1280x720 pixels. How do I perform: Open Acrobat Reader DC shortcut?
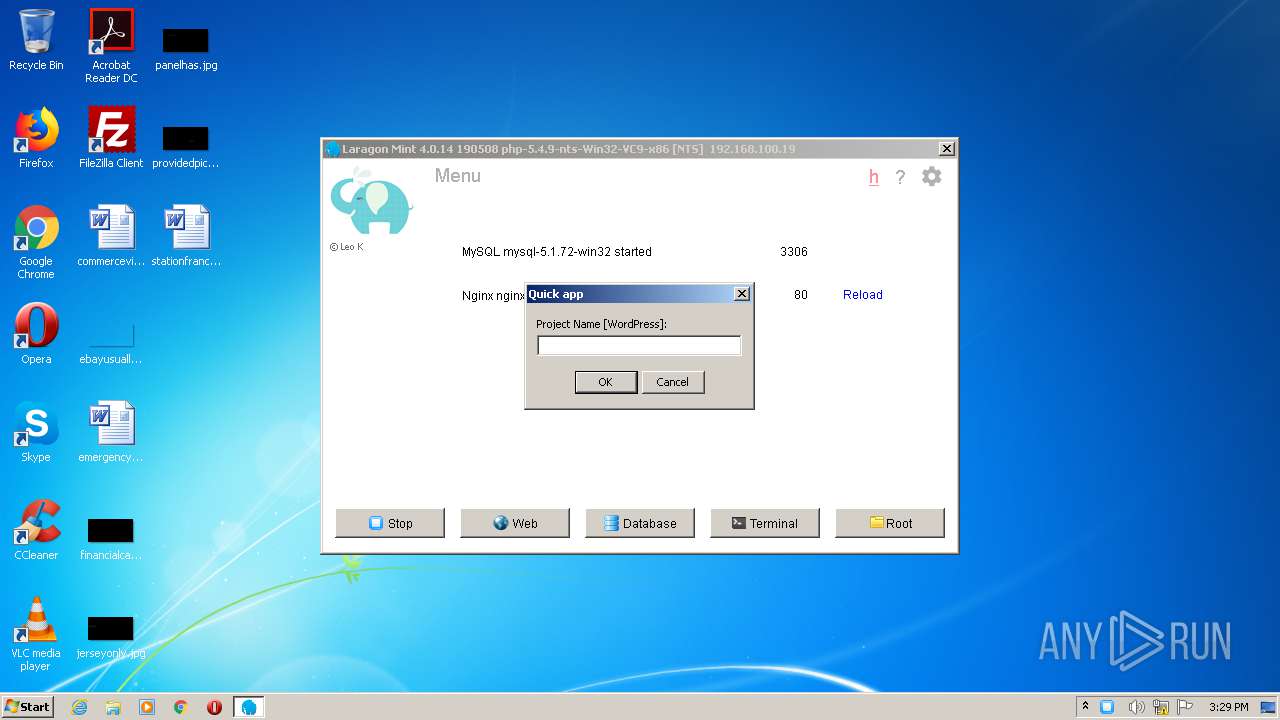[111, 46]
